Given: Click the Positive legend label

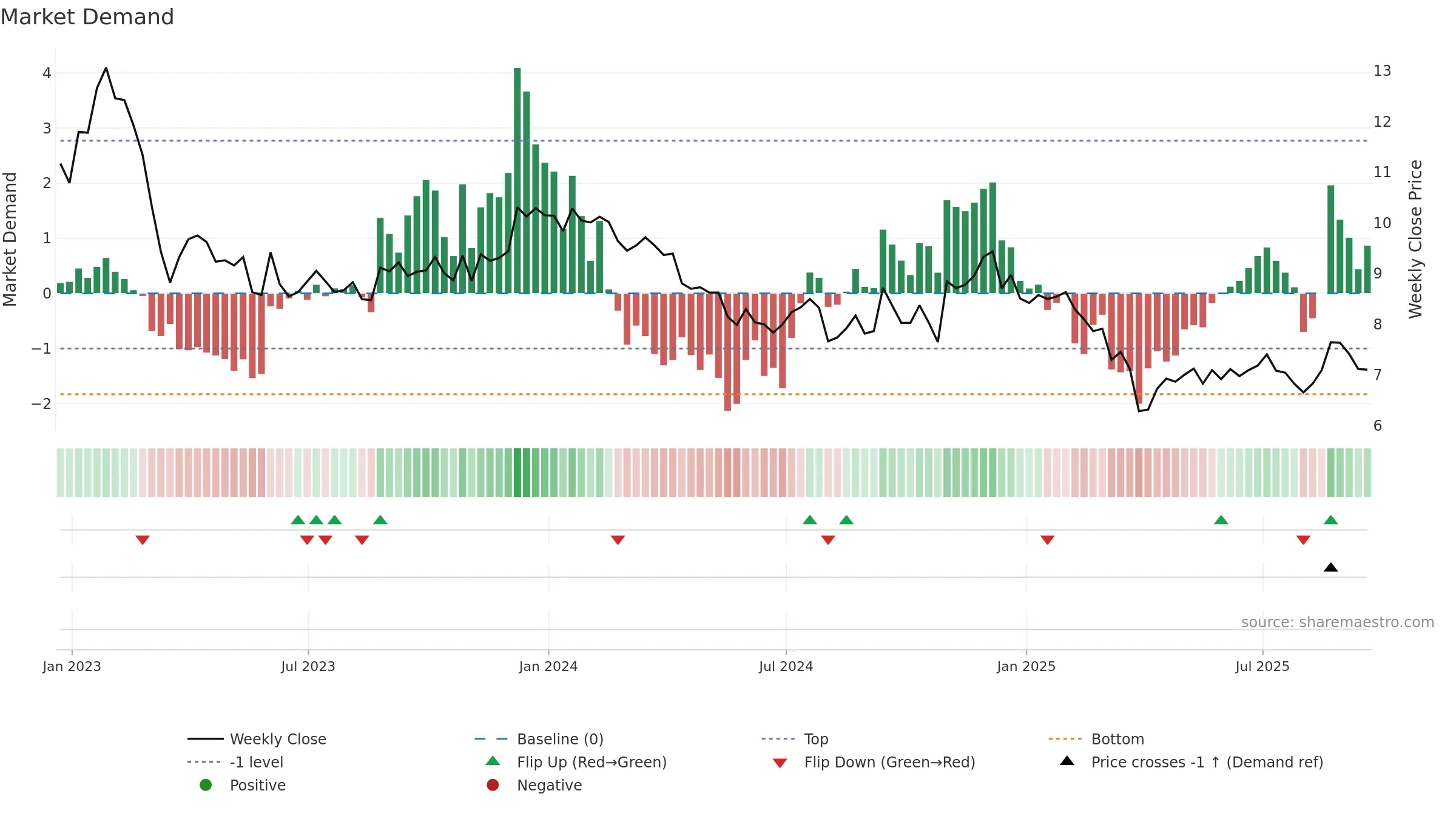Looking at the screenshot, I should tap(258, 785).
